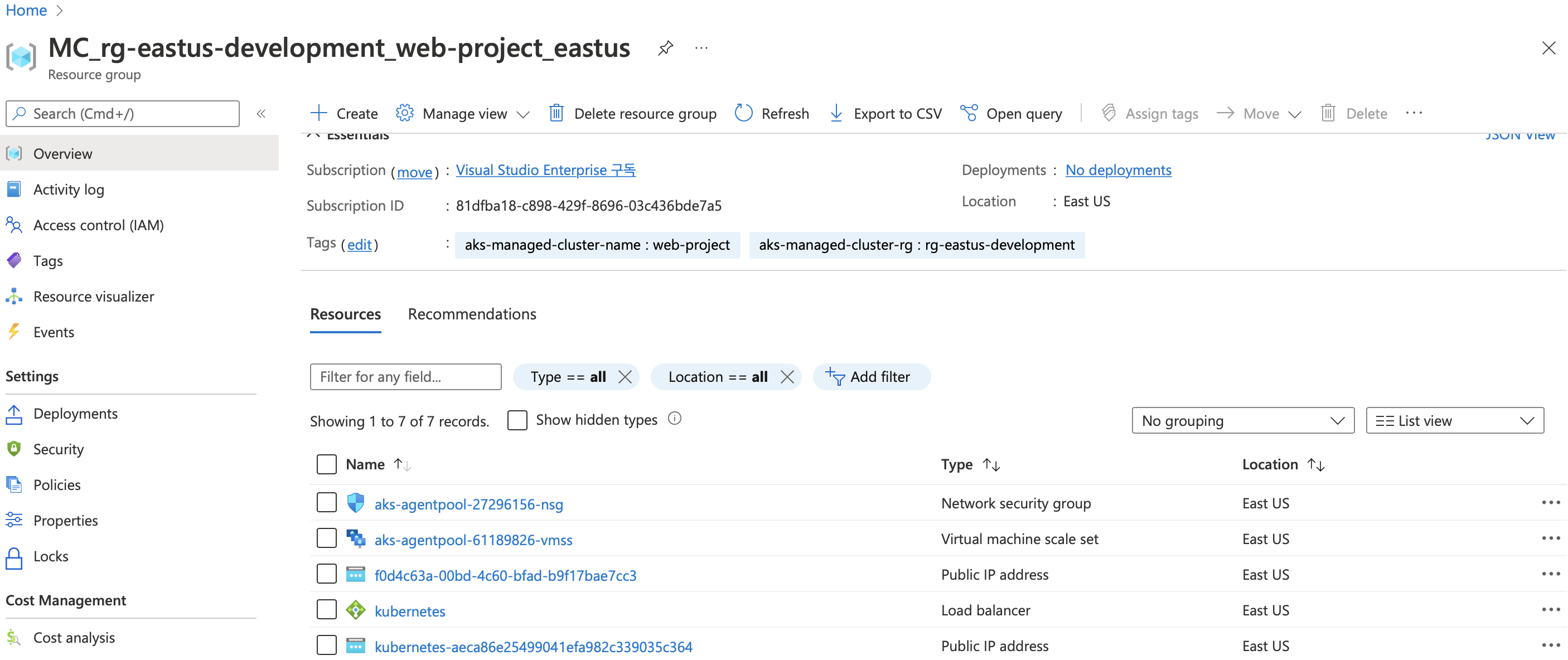Open Activity log in sidebar menu
The image size is (1568, 660).
coord(68,189)
